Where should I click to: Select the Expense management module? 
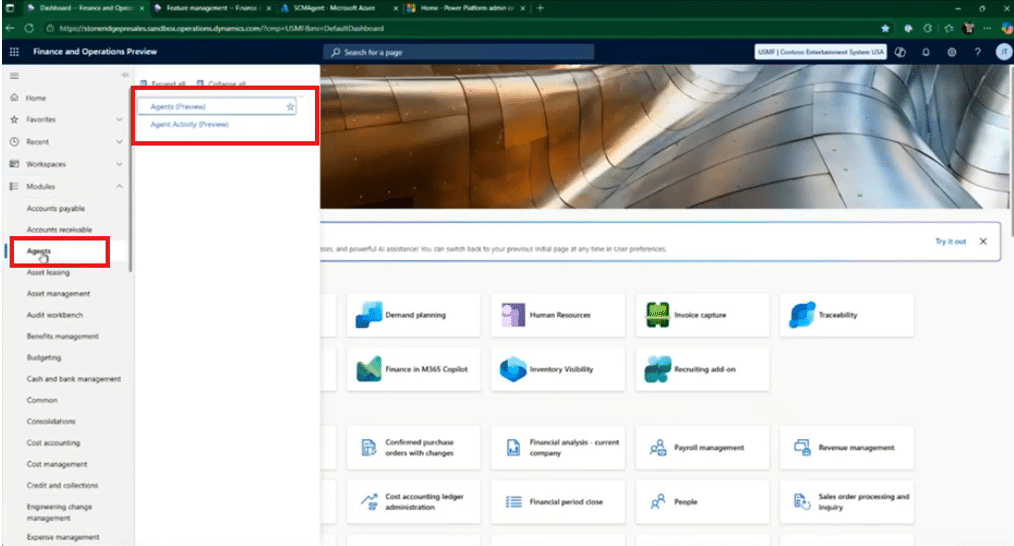click(x=63, y=537)
